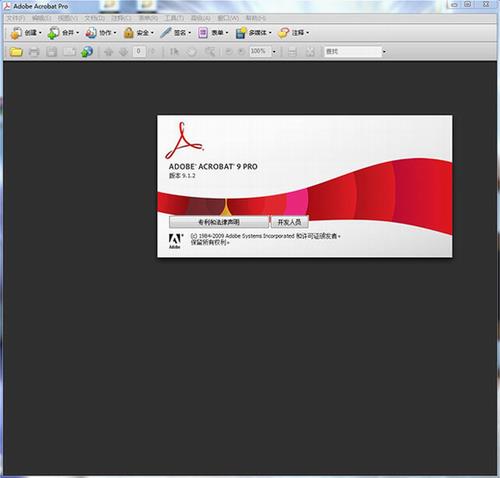Click the Print icon in toolbar
Viewport: 500px width, 478px height.
tap(34, 52)
